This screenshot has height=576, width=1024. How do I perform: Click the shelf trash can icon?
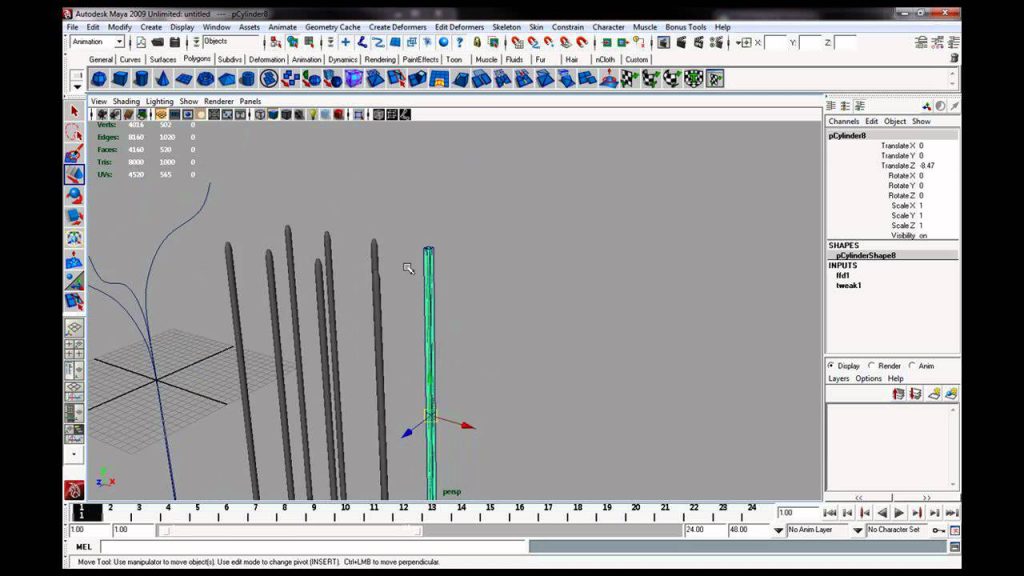954,59
